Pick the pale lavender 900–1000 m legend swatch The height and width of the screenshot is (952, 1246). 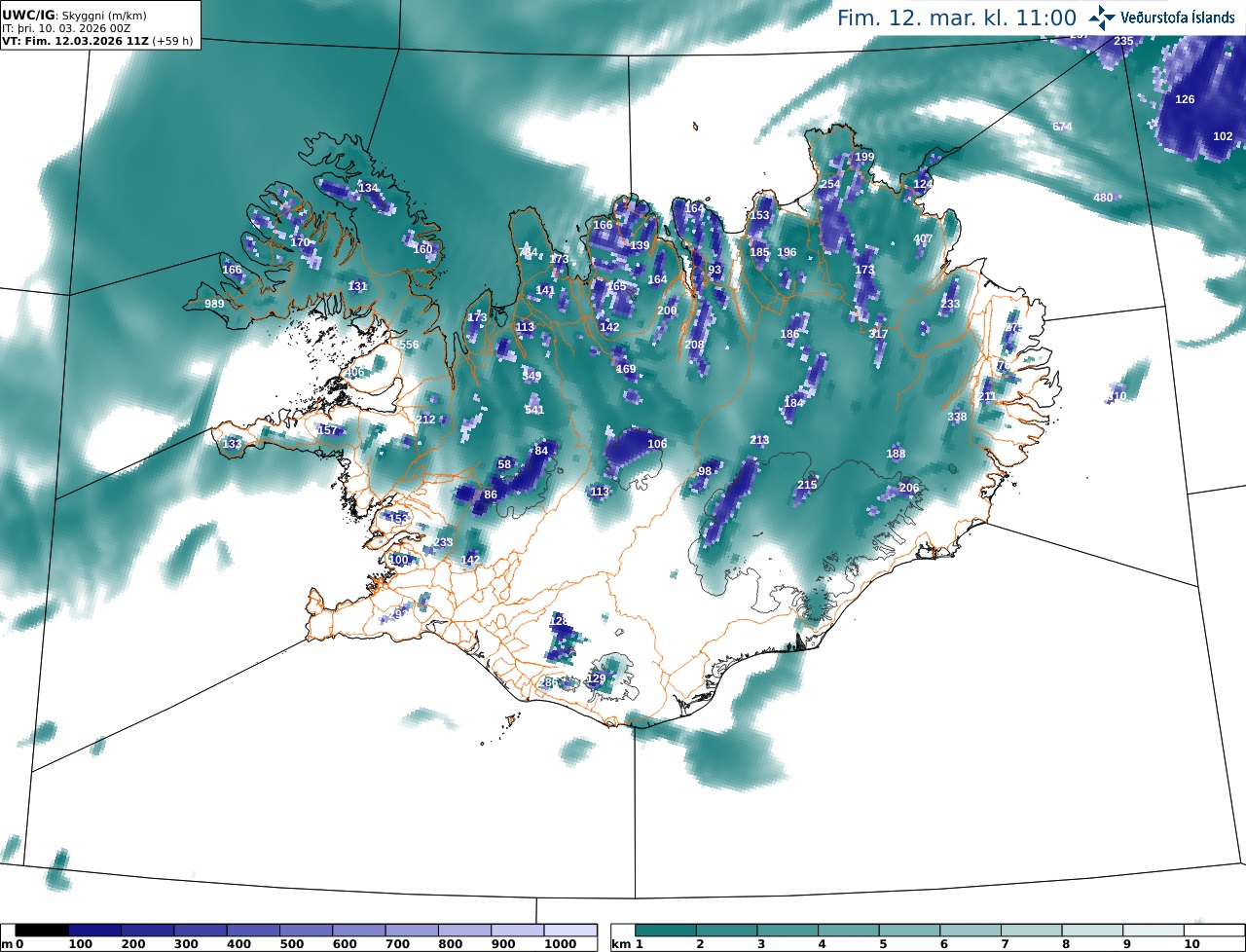point(517,931)
